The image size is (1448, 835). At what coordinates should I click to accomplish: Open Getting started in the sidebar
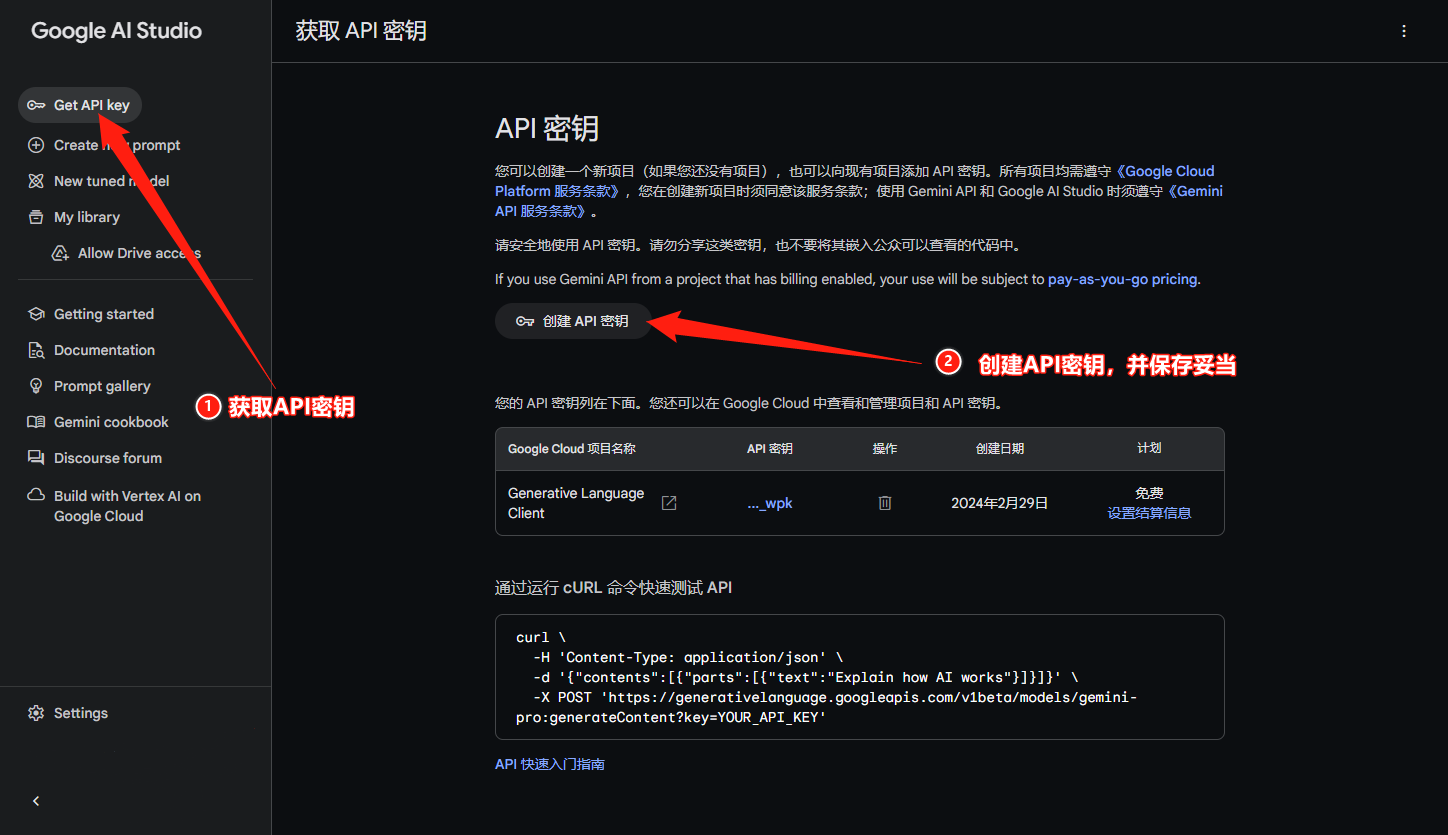pos(104,314)
